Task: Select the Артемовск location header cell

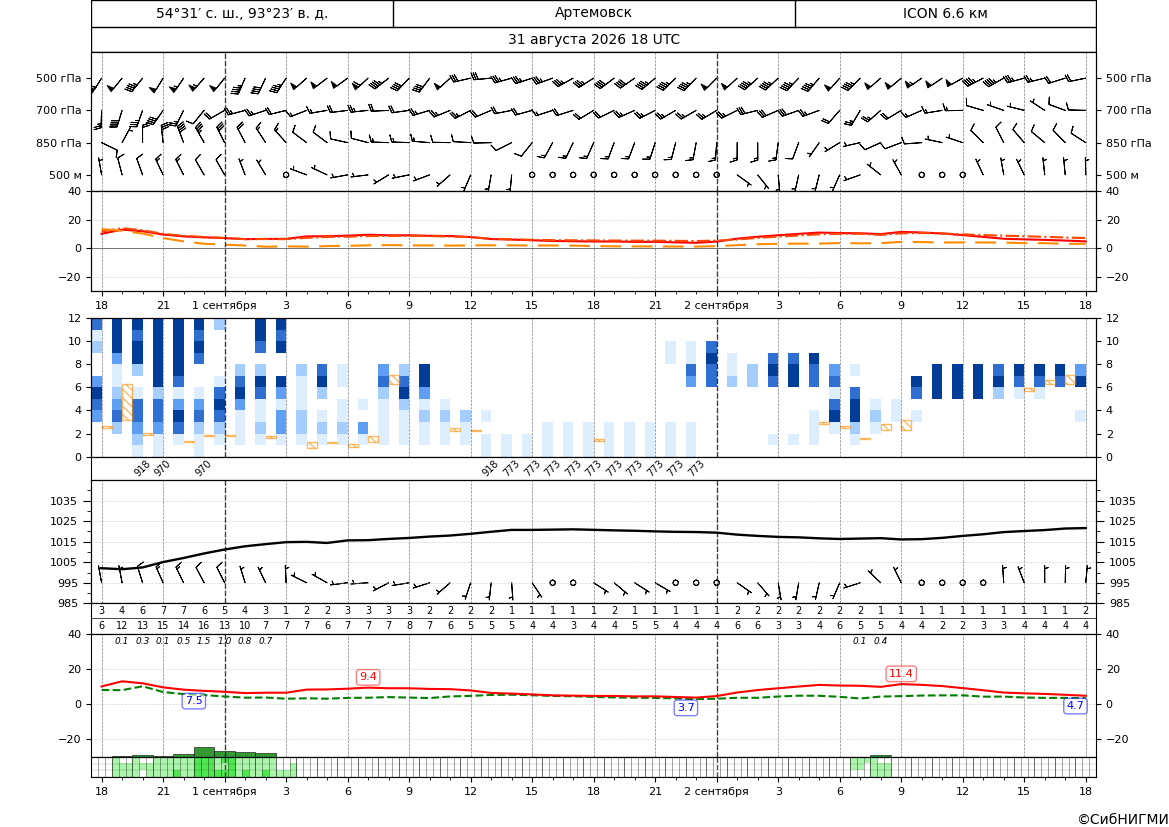Action: pyautogui.click(x=593, y=13)
